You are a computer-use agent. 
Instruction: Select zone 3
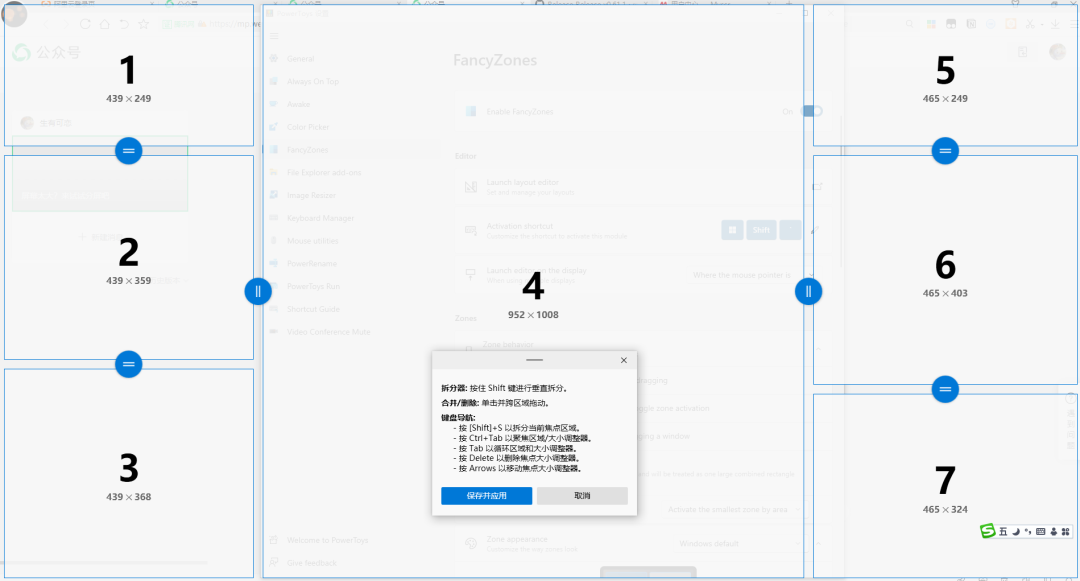pyautogui.click(x=129, y=474)
